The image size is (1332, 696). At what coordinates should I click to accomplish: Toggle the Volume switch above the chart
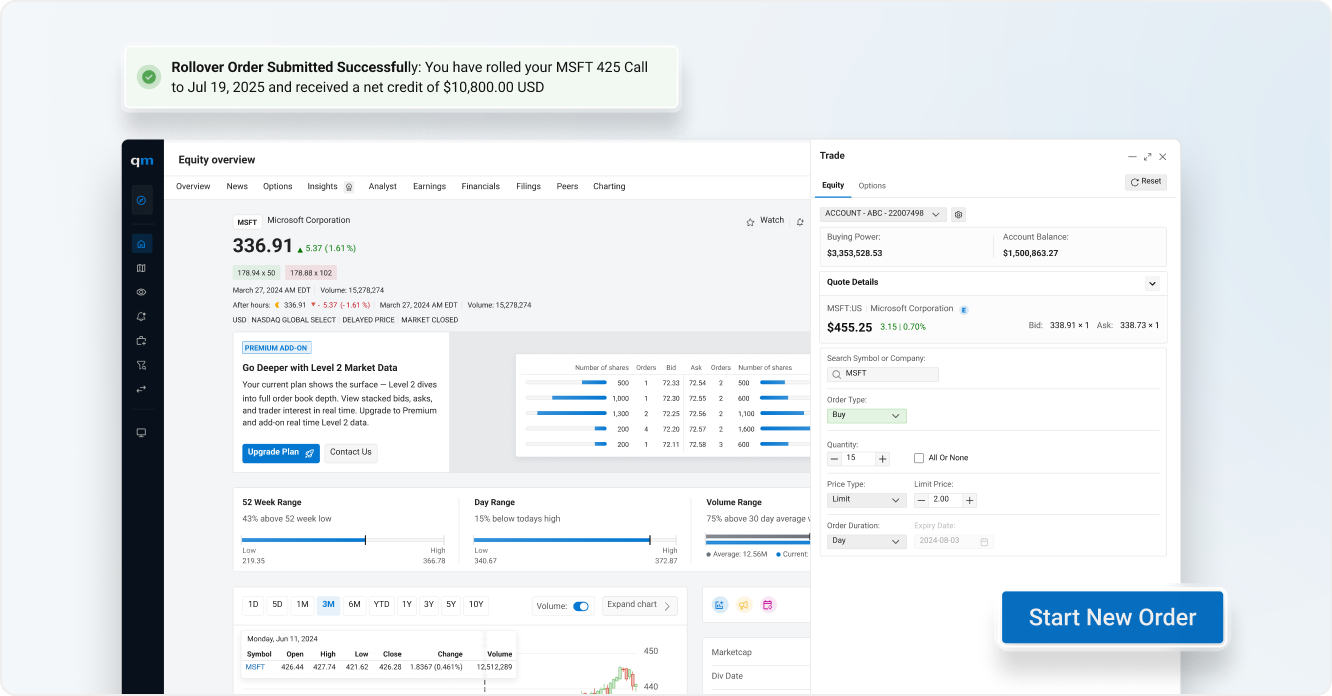click(x=582, y=604)
